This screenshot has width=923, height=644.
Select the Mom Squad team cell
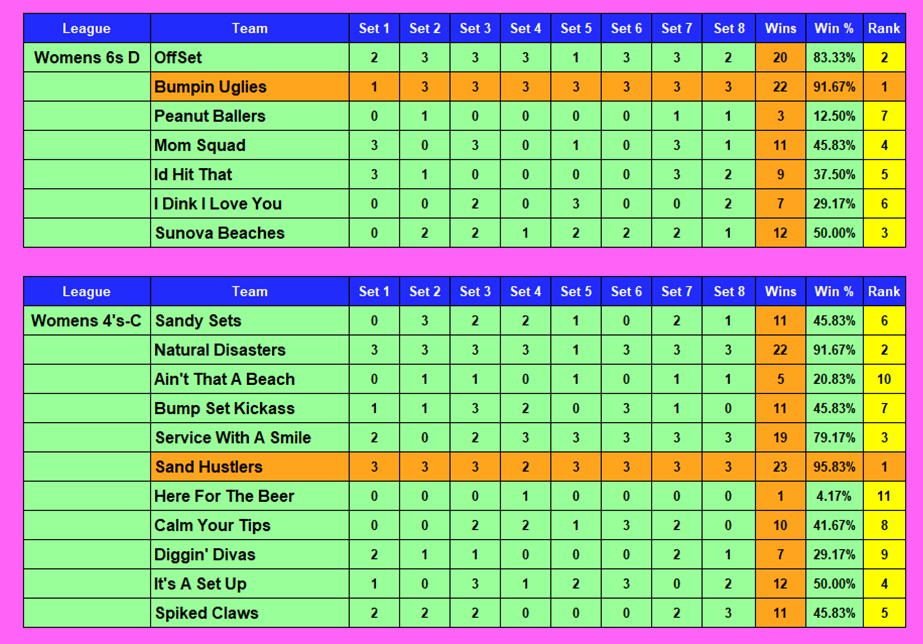click(199, 145)
